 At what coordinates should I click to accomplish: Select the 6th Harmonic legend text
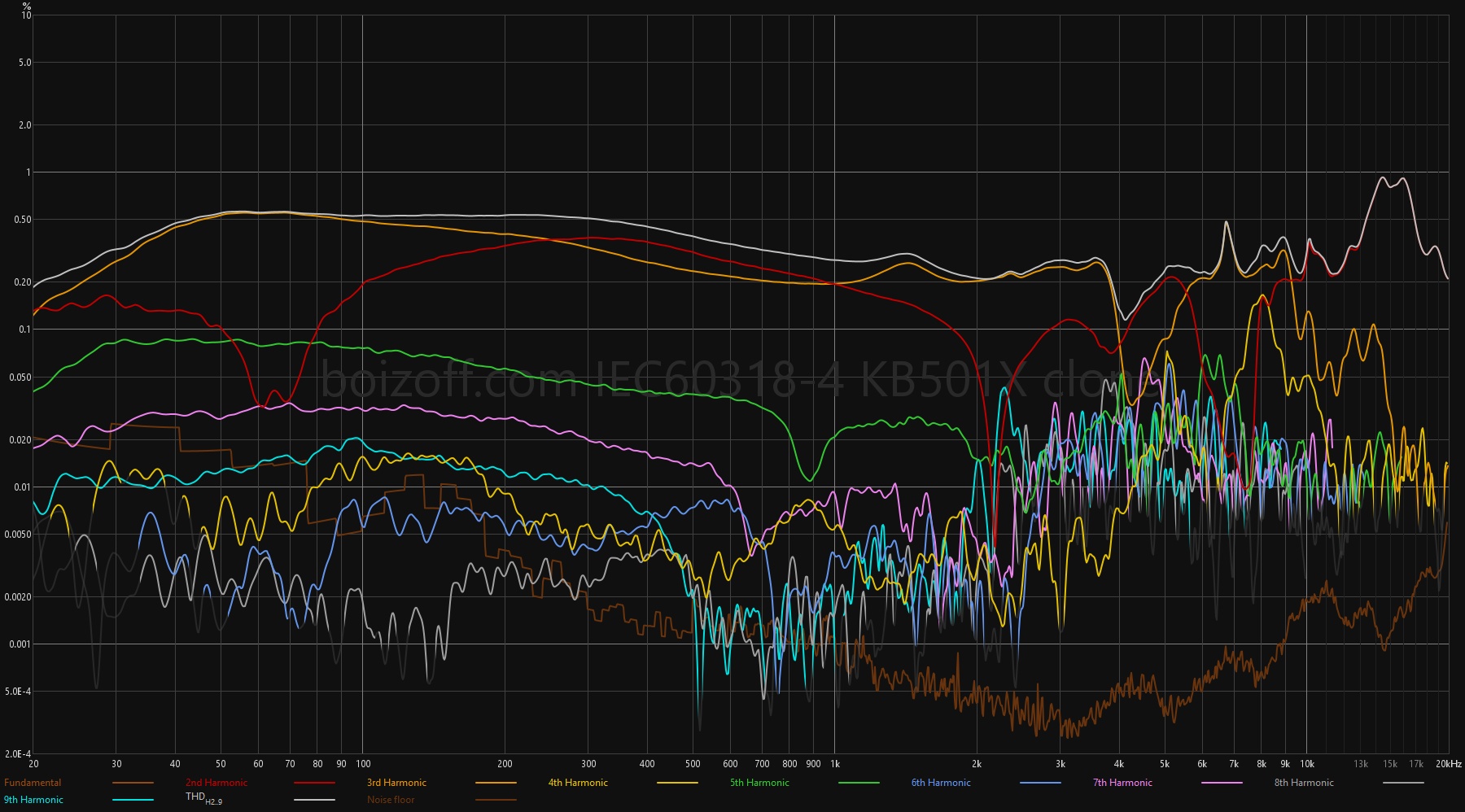point(941,783)
